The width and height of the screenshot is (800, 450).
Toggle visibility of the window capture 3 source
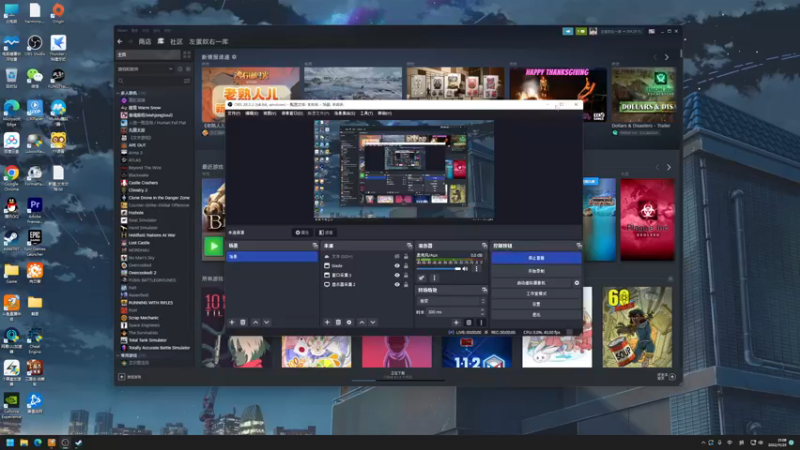397,275
